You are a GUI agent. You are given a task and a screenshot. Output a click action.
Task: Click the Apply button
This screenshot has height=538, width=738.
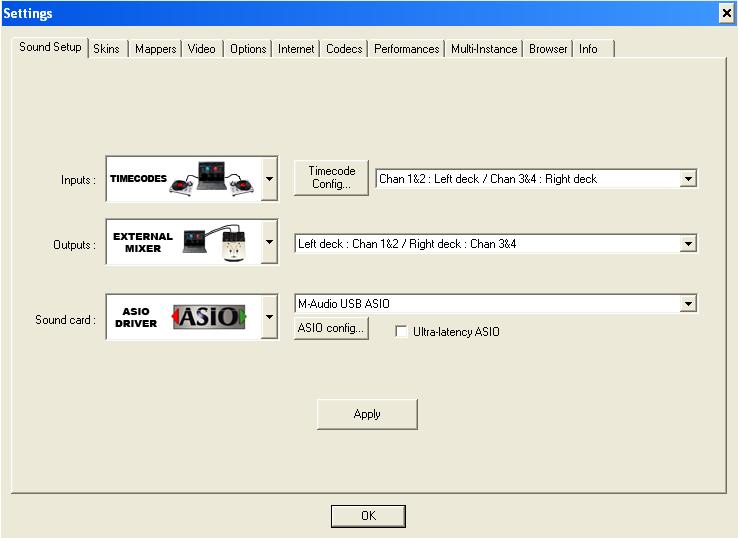367,414
